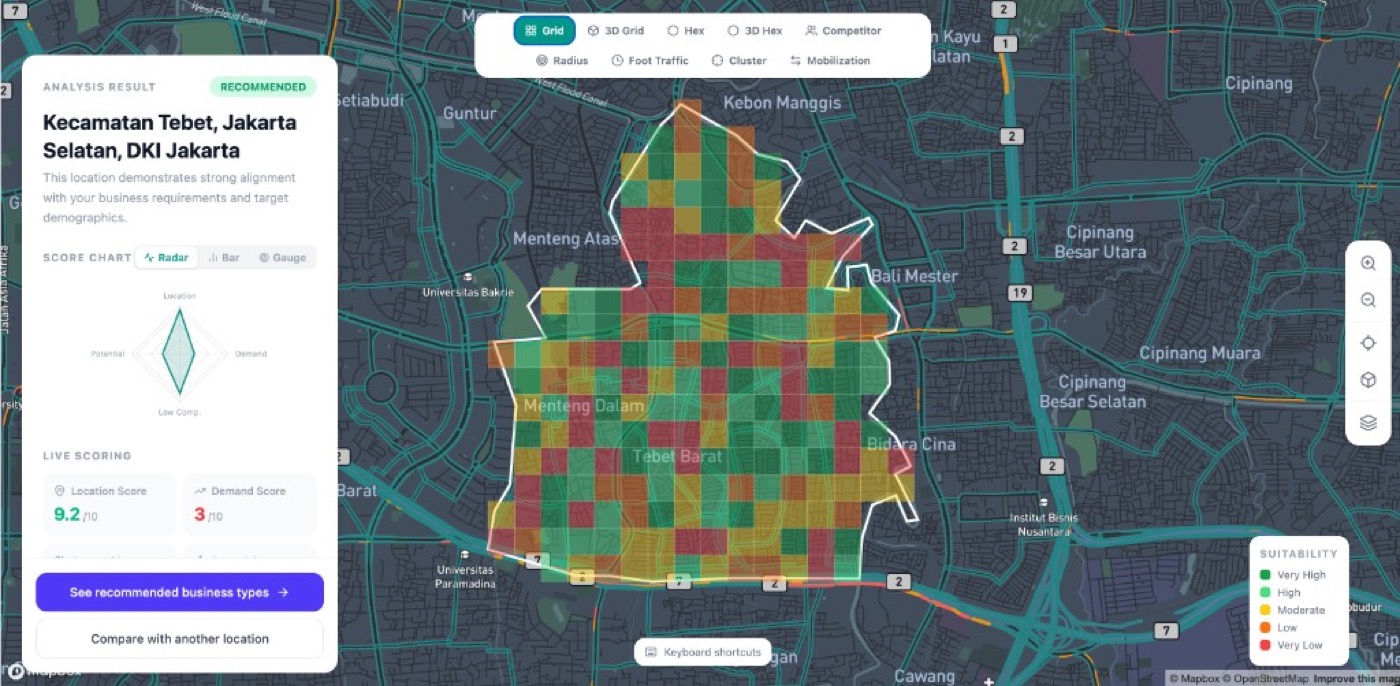
Task: Open Keyboard shortcuts
Action: (x=703, y=652)
